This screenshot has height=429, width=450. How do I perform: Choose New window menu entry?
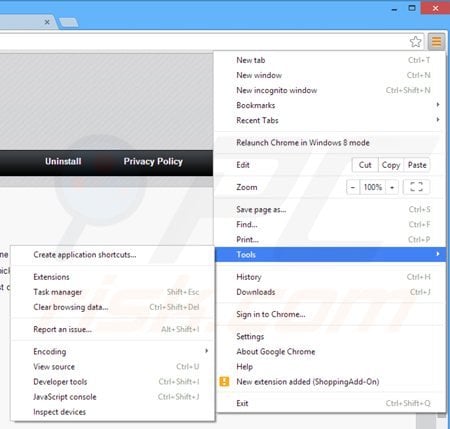(330, 75)
